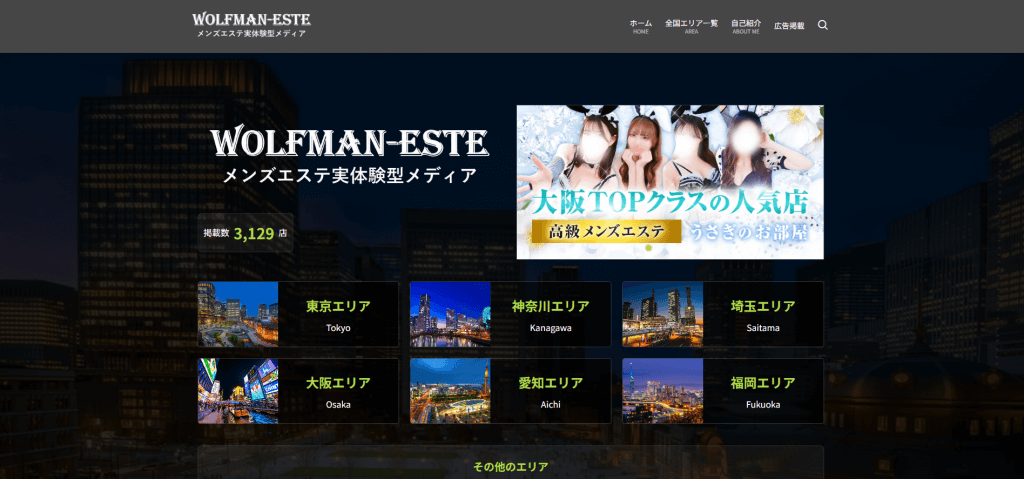Open the 広告掲載 menu link
Viewport: 1024px width, 479px height.
[789, 26]
